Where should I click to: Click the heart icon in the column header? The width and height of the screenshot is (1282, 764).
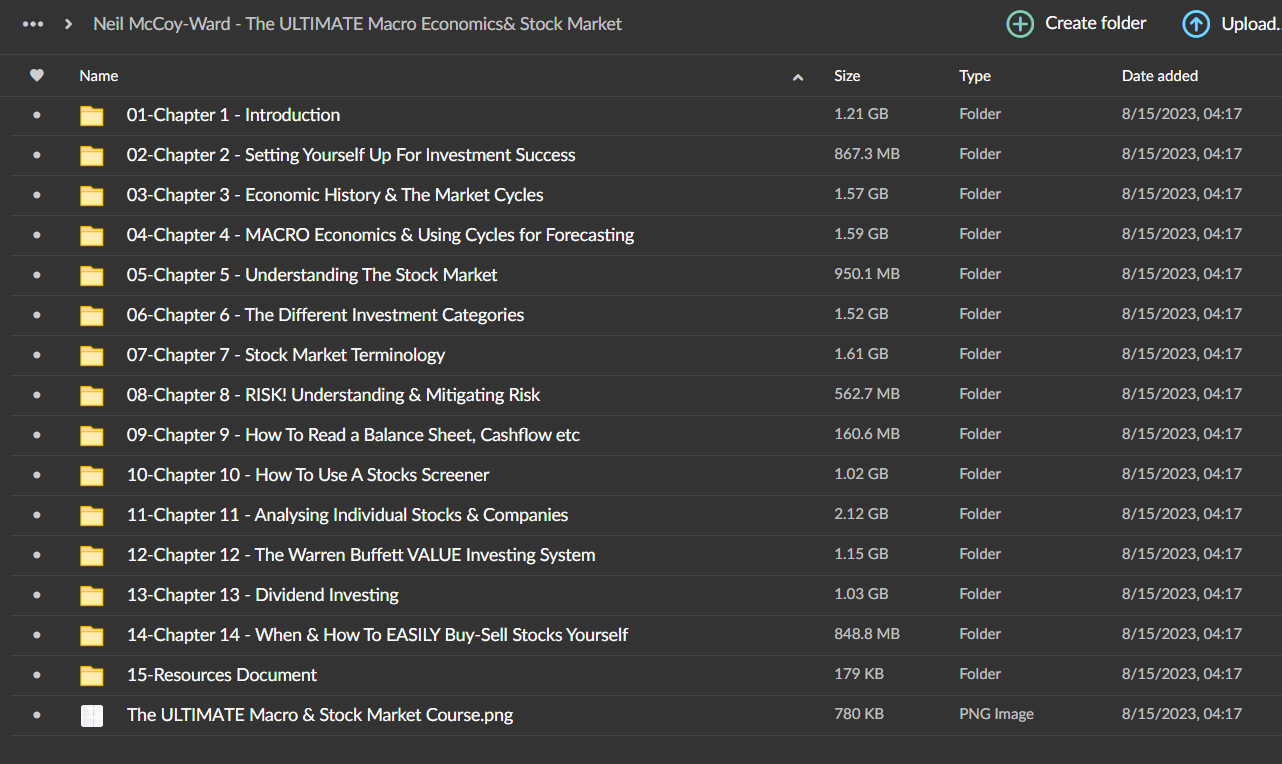37,75
